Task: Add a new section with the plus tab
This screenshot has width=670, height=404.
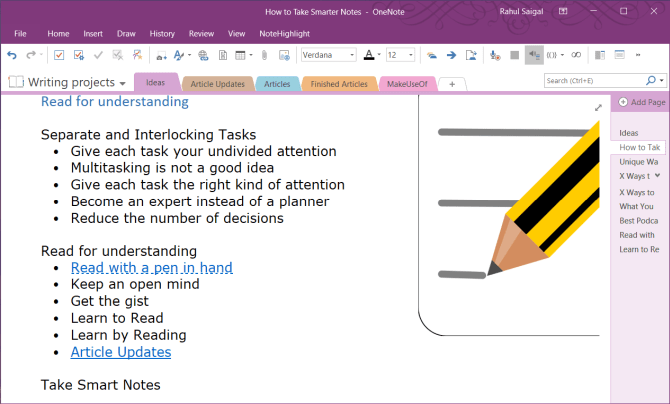Action: [451, 84]
